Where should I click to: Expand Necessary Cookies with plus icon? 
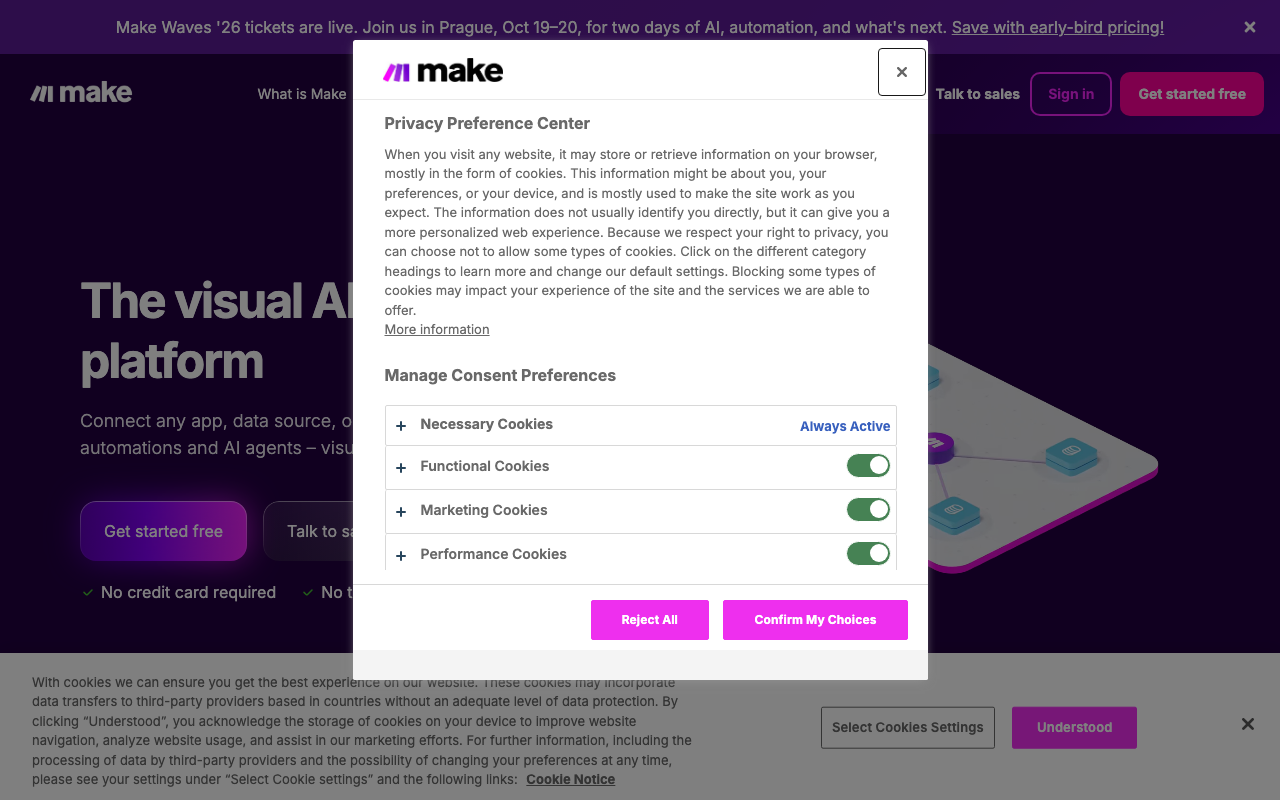[x=401, y=426]
